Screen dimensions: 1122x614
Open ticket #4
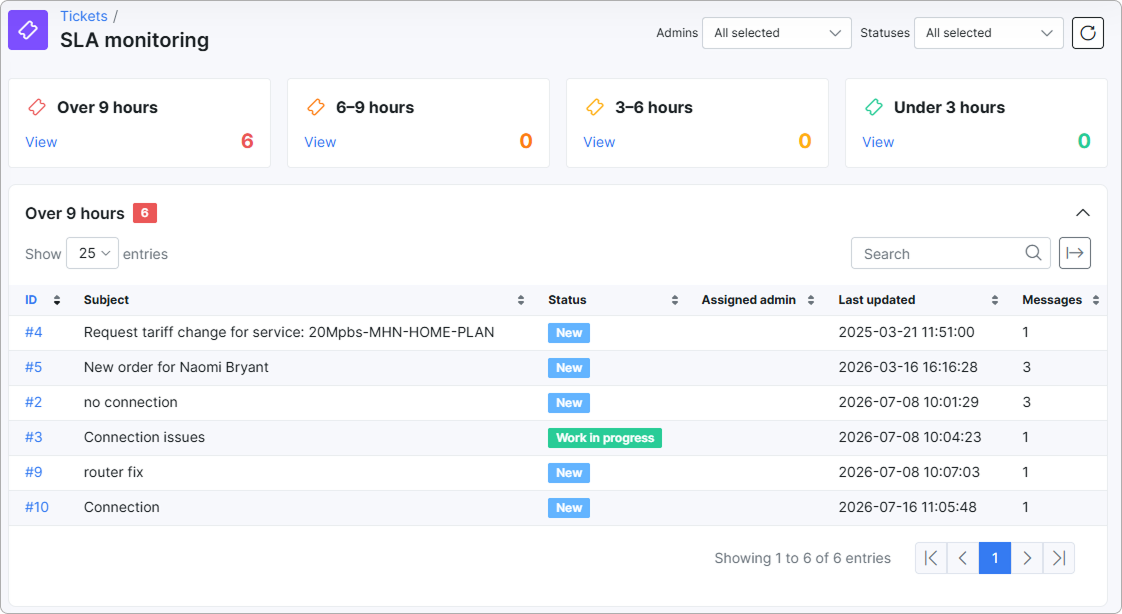click(x=34, y=332)
